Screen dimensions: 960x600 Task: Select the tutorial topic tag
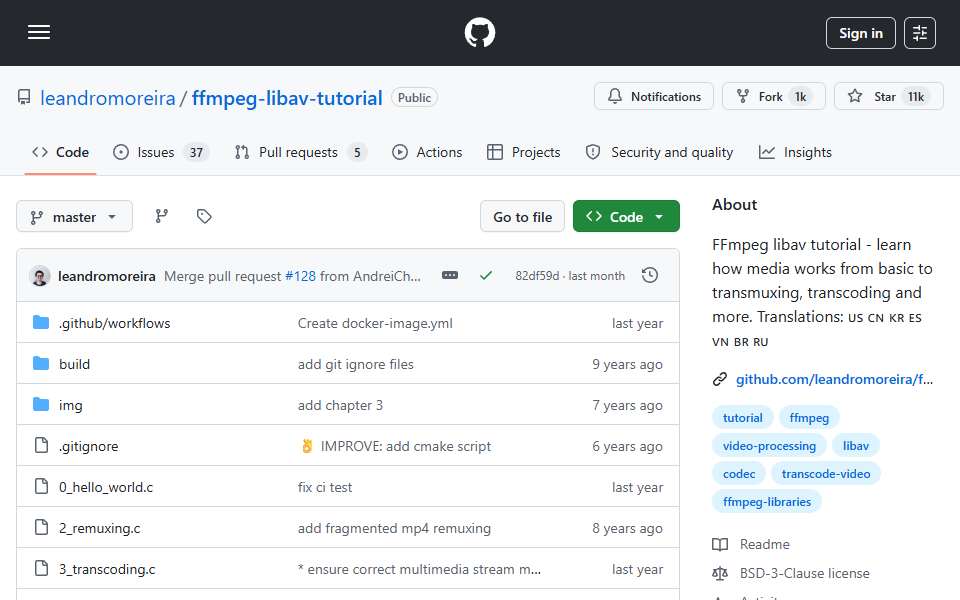743,418
